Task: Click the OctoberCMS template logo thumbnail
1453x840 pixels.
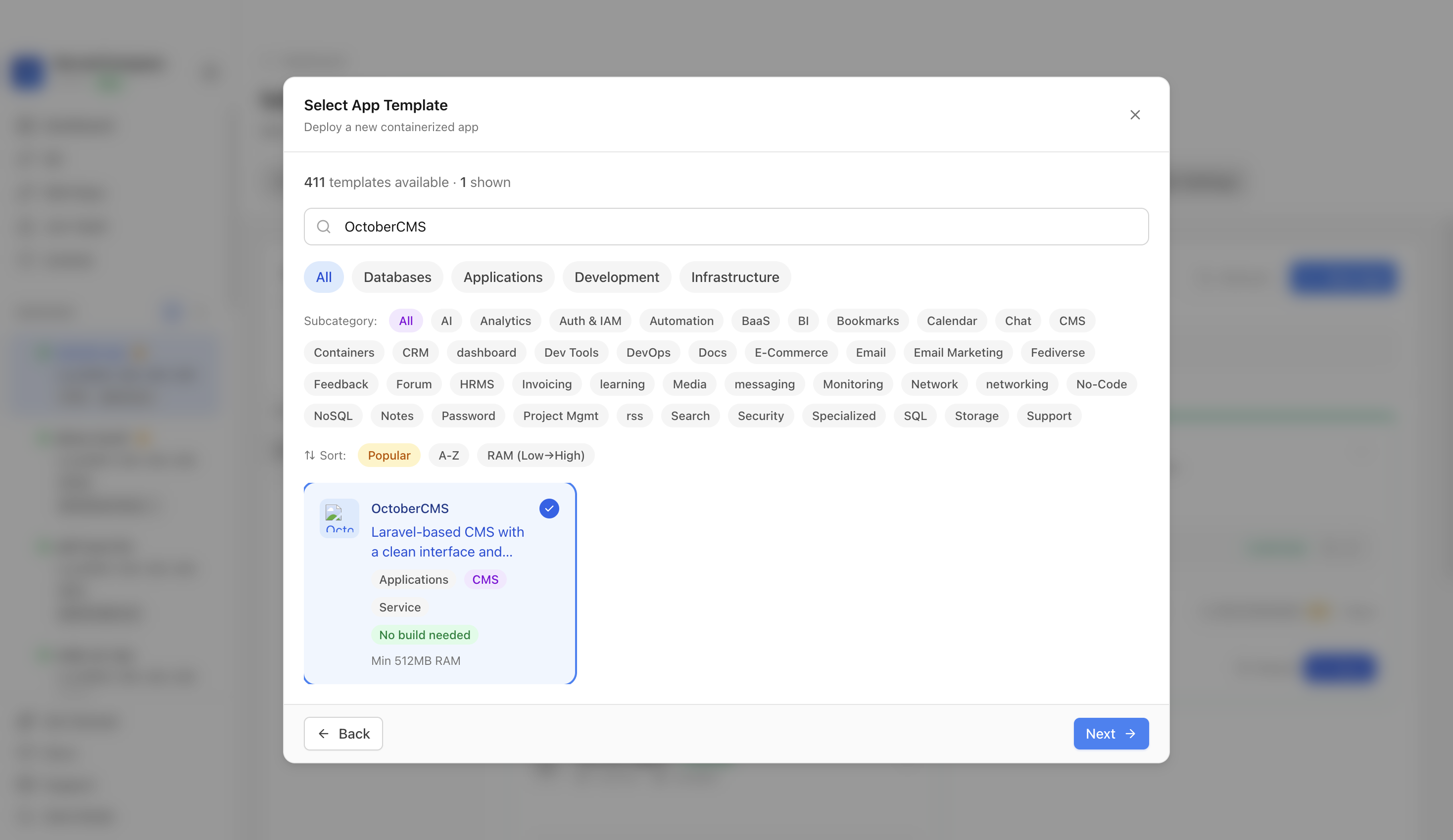Action: point(339,518)
